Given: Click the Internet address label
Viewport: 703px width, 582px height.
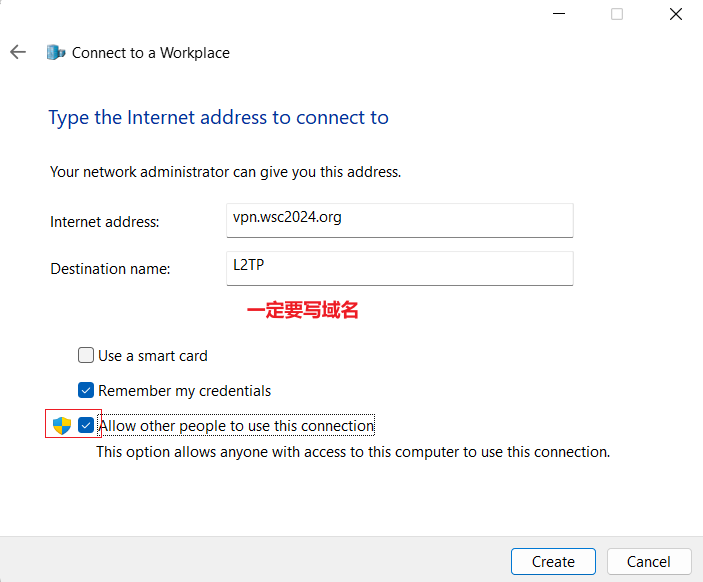Looking at the screenshot, I should pos(104,222).
